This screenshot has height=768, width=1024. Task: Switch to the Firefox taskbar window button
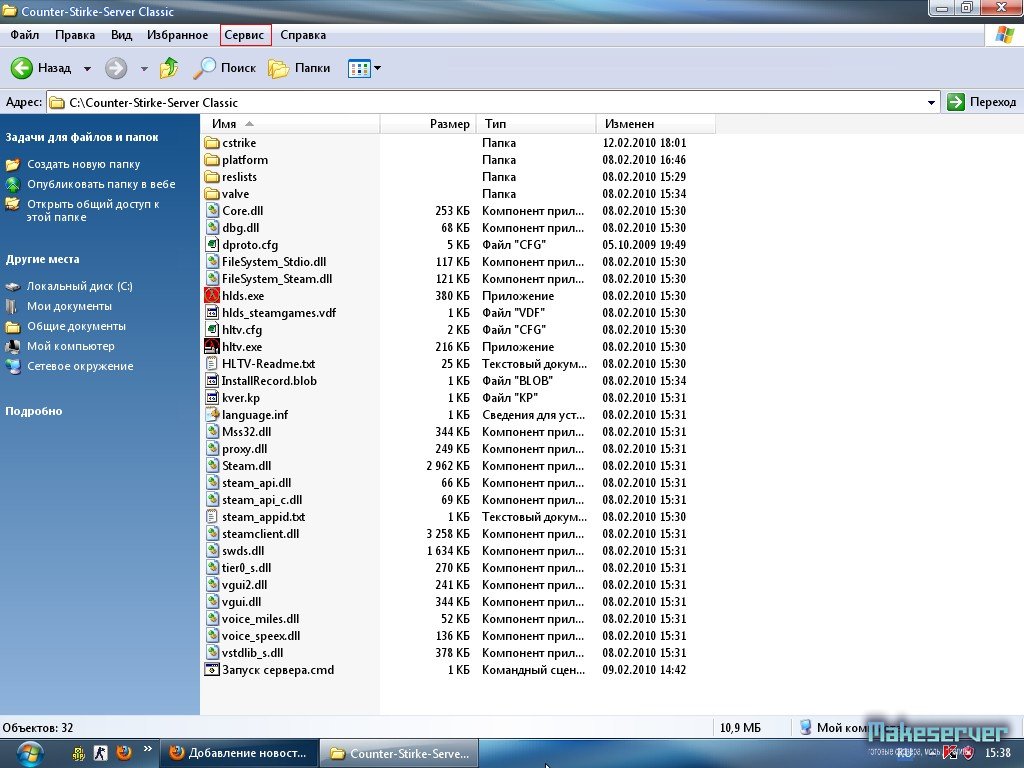click(239, 753)
